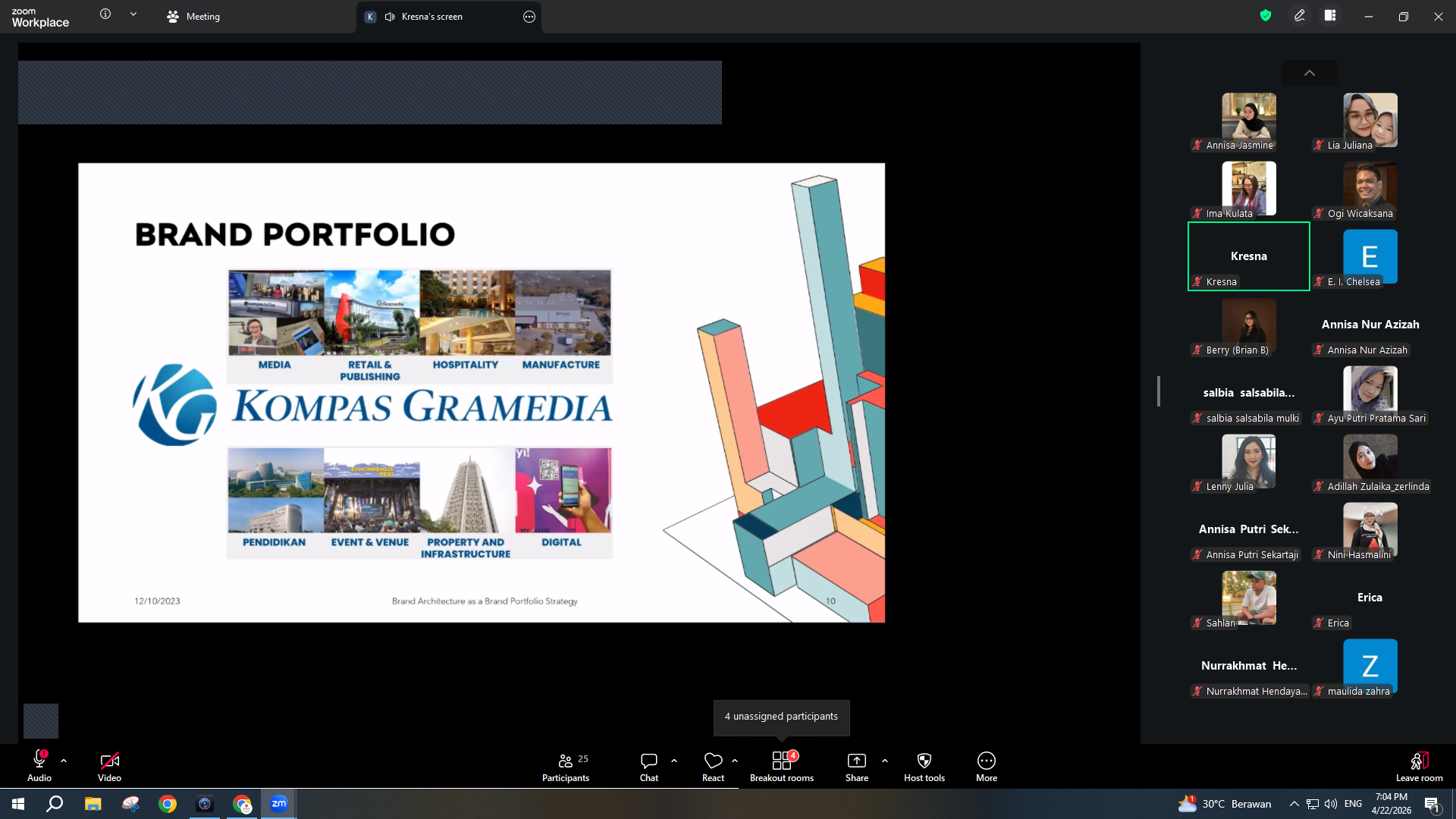This screenshot has height=819, width=1456.
Task: Select salbia salsabila mulki's tile
Action: (x=1249, y=393)
